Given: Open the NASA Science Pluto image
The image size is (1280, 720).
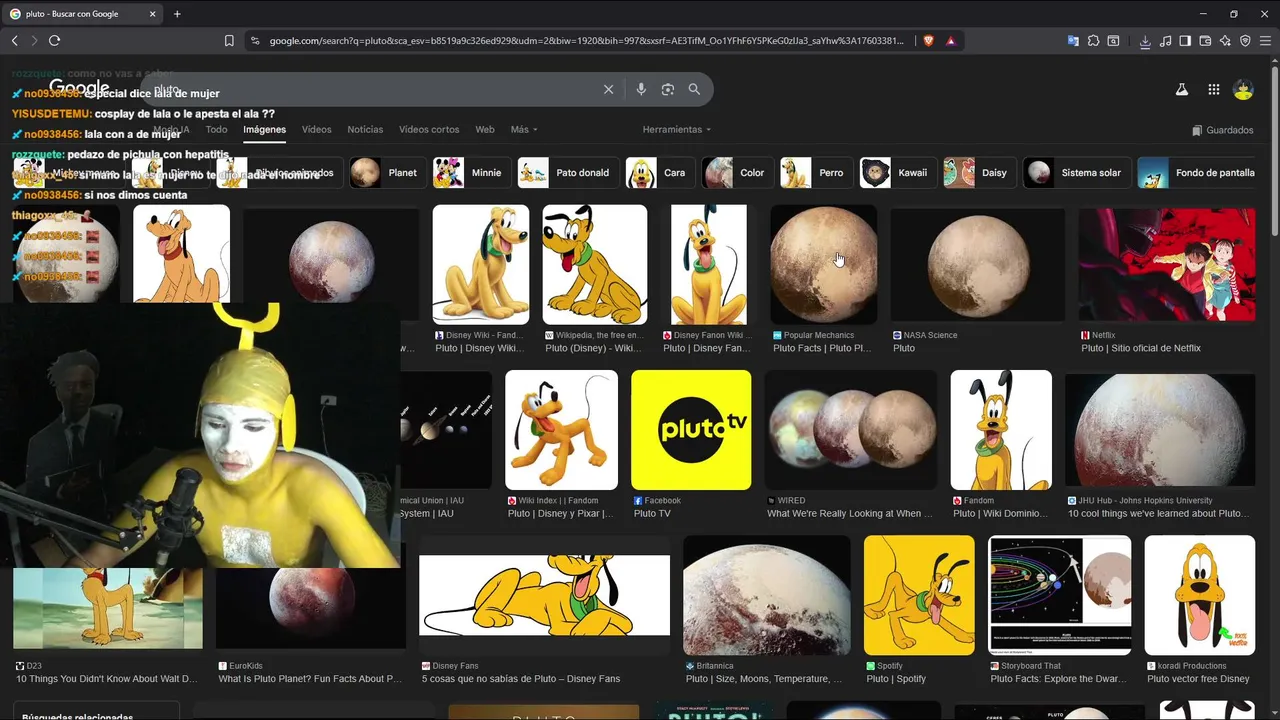Looking at the screenshot, I should click(977, 265).
